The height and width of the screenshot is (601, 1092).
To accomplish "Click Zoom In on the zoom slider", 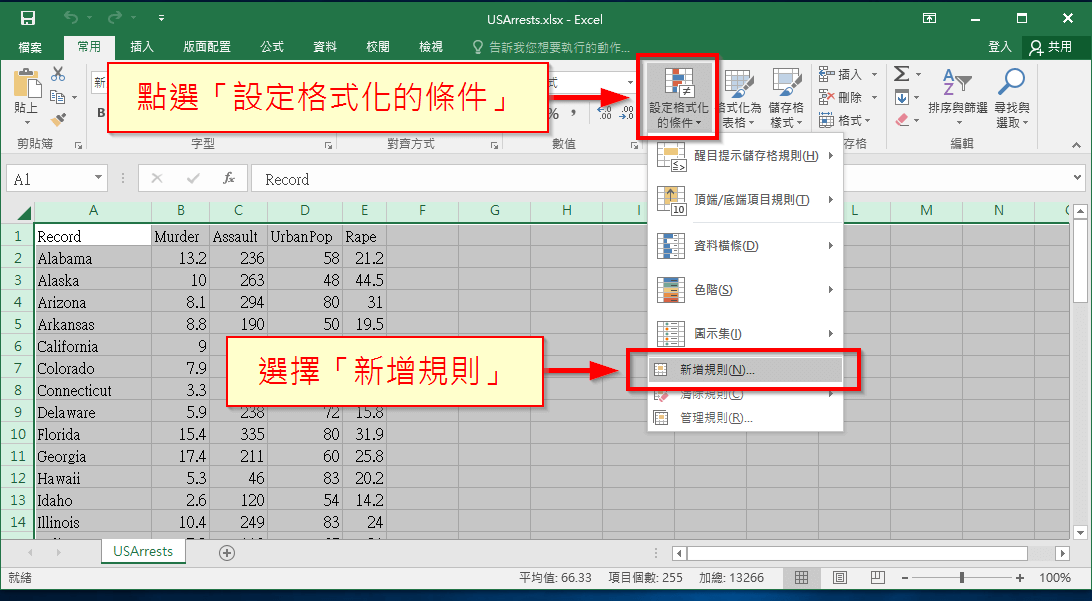I will (x=1019, y=577).
